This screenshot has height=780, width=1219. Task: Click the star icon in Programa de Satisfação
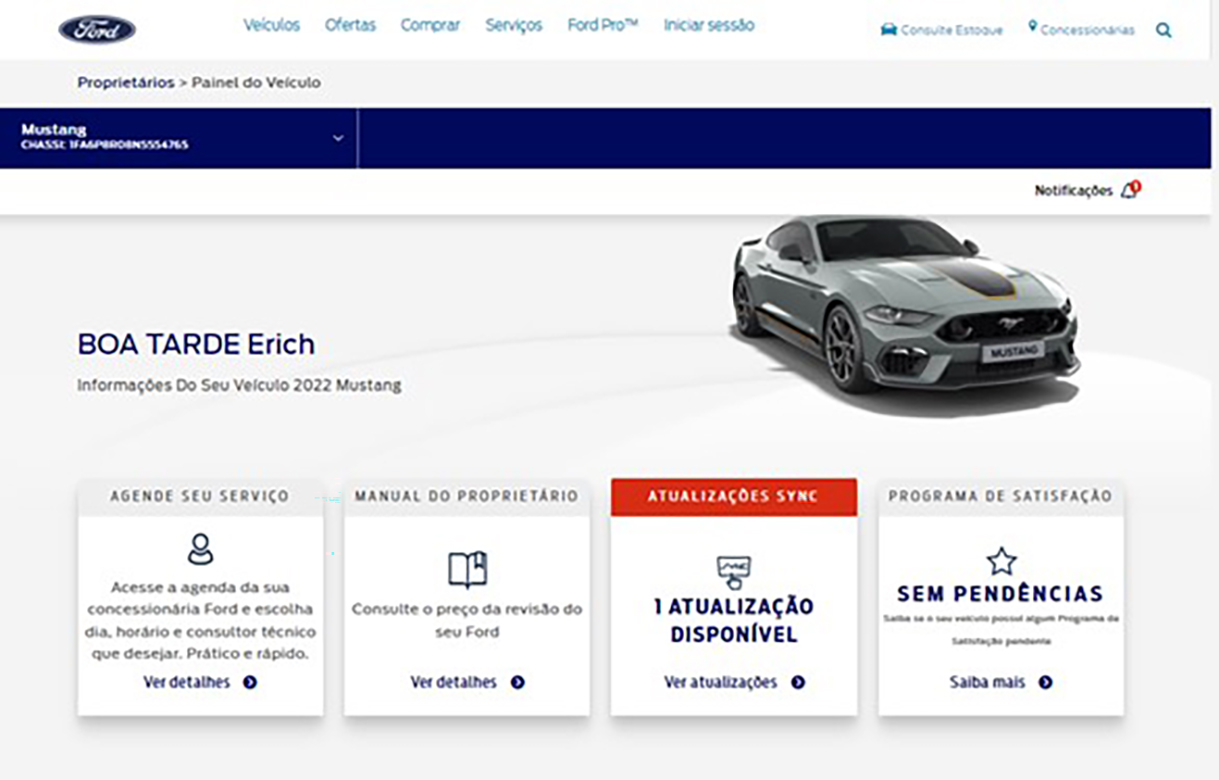pyautogui.click(x=1001, y=561)
